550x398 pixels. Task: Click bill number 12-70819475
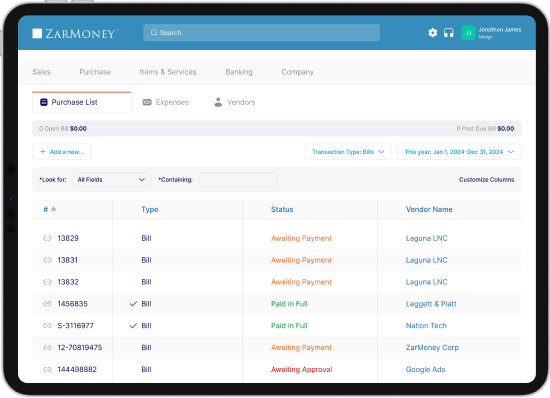(x=80, y=348)
